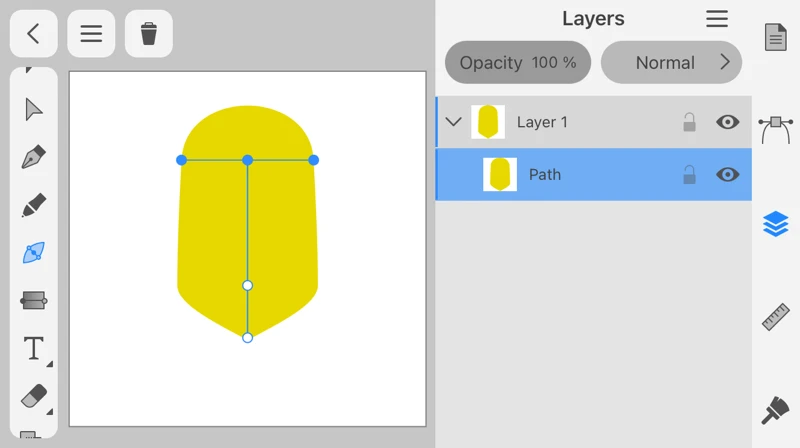Select the Eraser tool
Screen dimensions: 800x448
(x=33, y=396)
